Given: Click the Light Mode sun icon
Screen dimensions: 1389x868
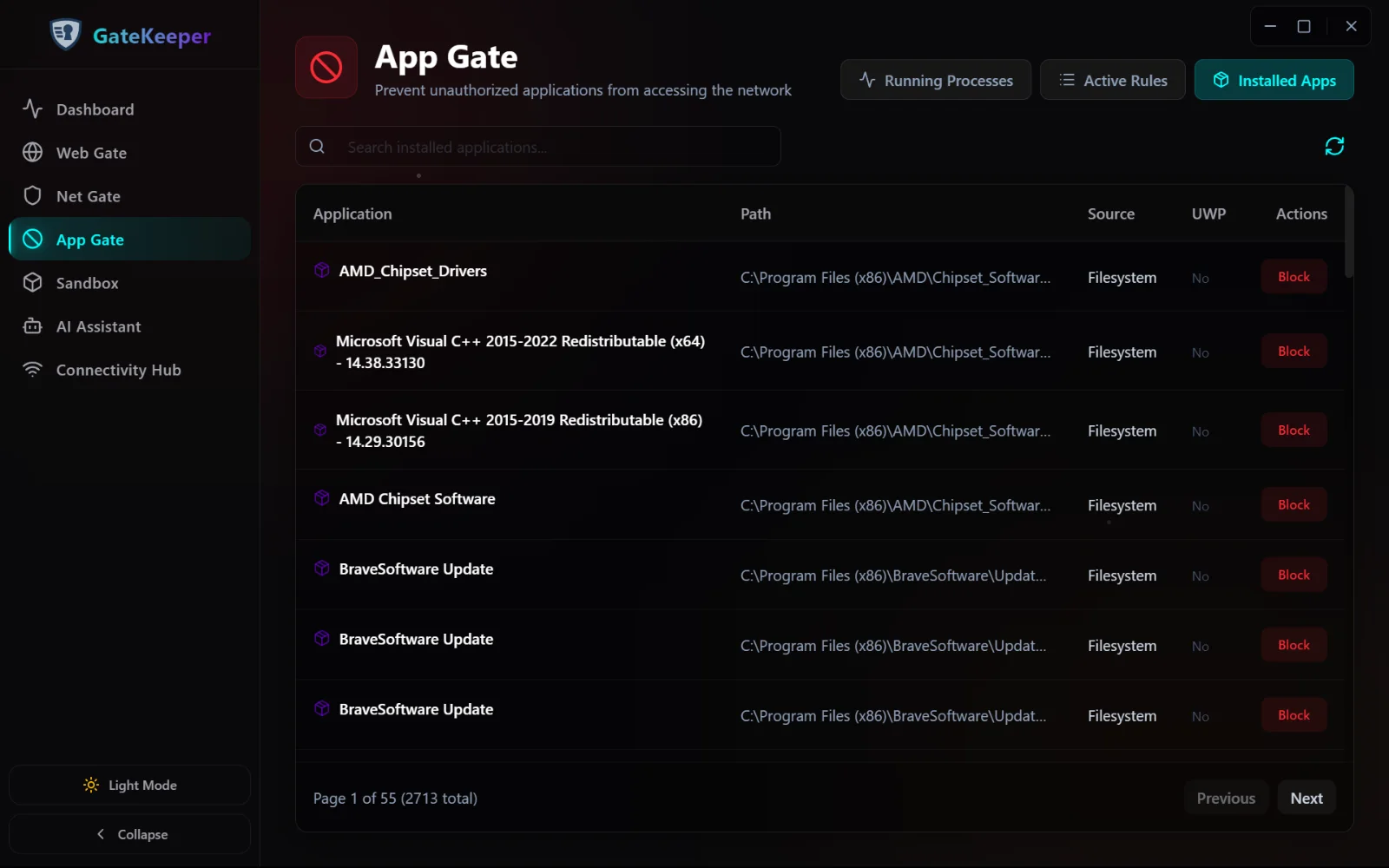Looking at the screenshot, I should pyautogui.click(x=91, y=785).
